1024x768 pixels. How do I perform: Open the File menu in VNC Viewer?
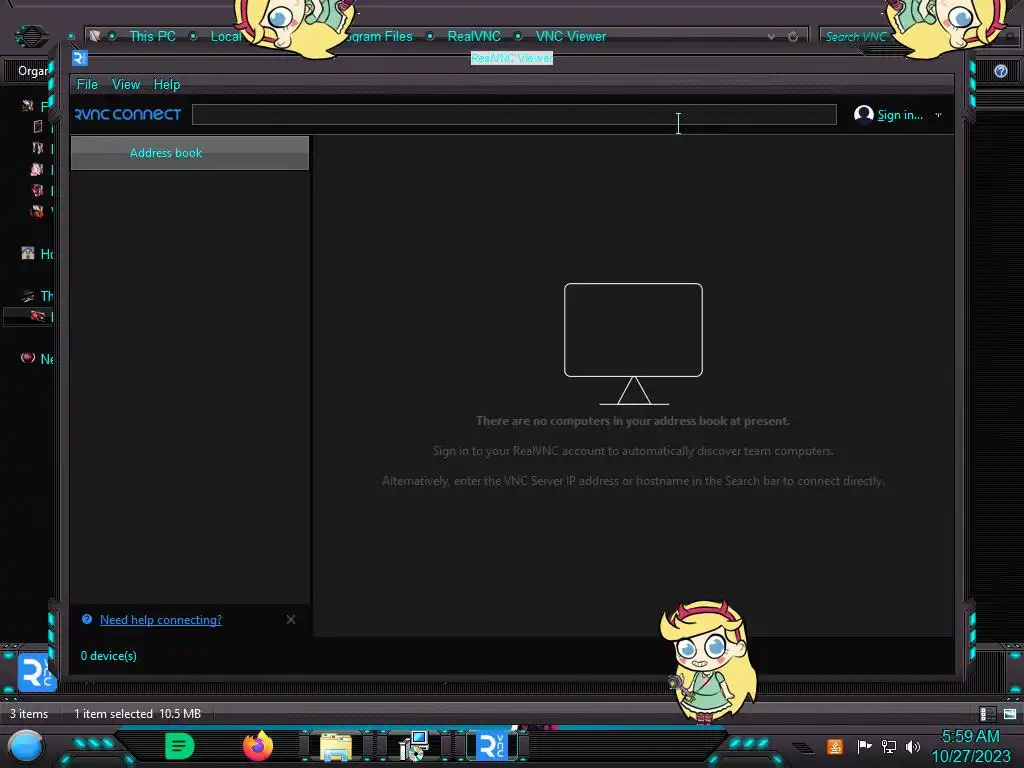pos(87,84)
